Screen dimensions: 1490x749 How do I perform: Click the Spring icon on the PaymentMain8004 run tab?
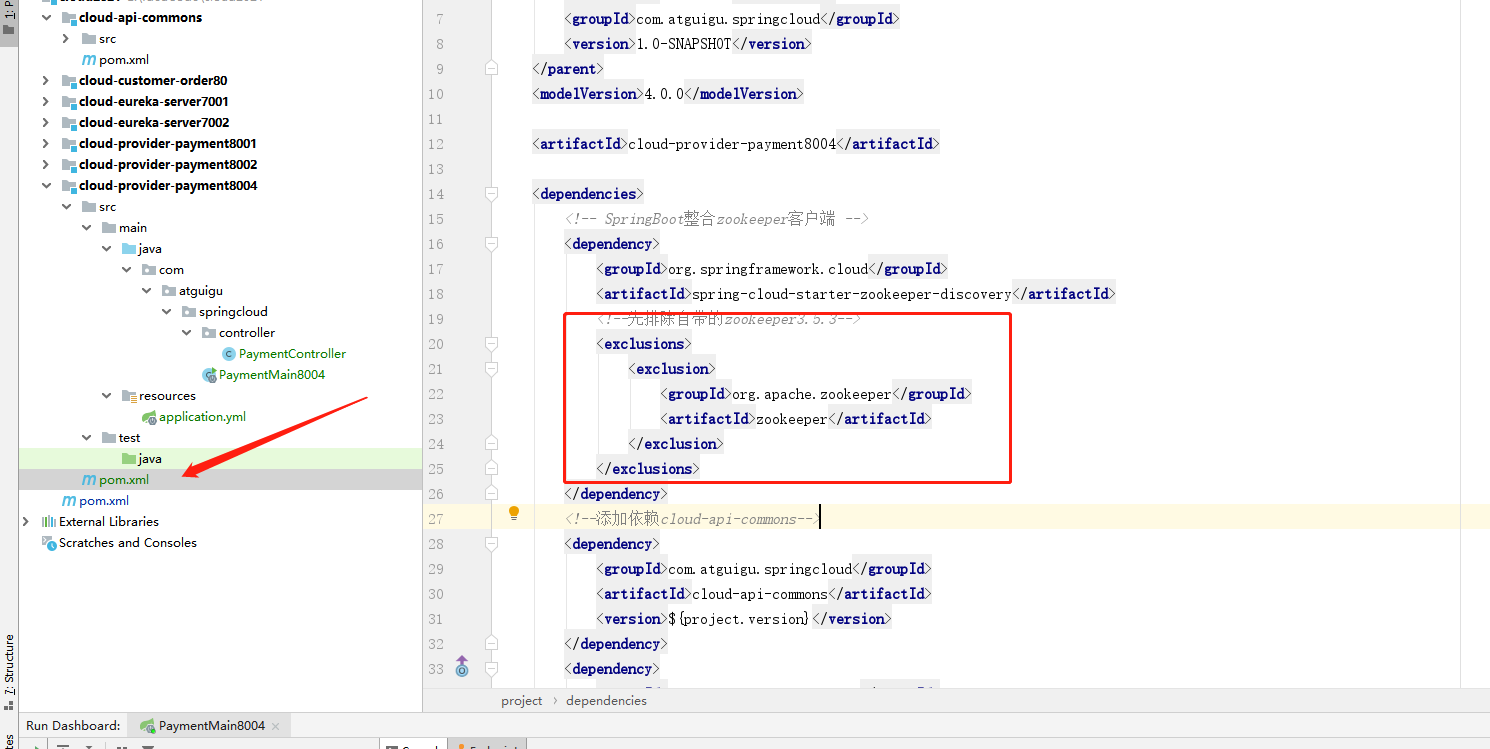coord(147,726)
